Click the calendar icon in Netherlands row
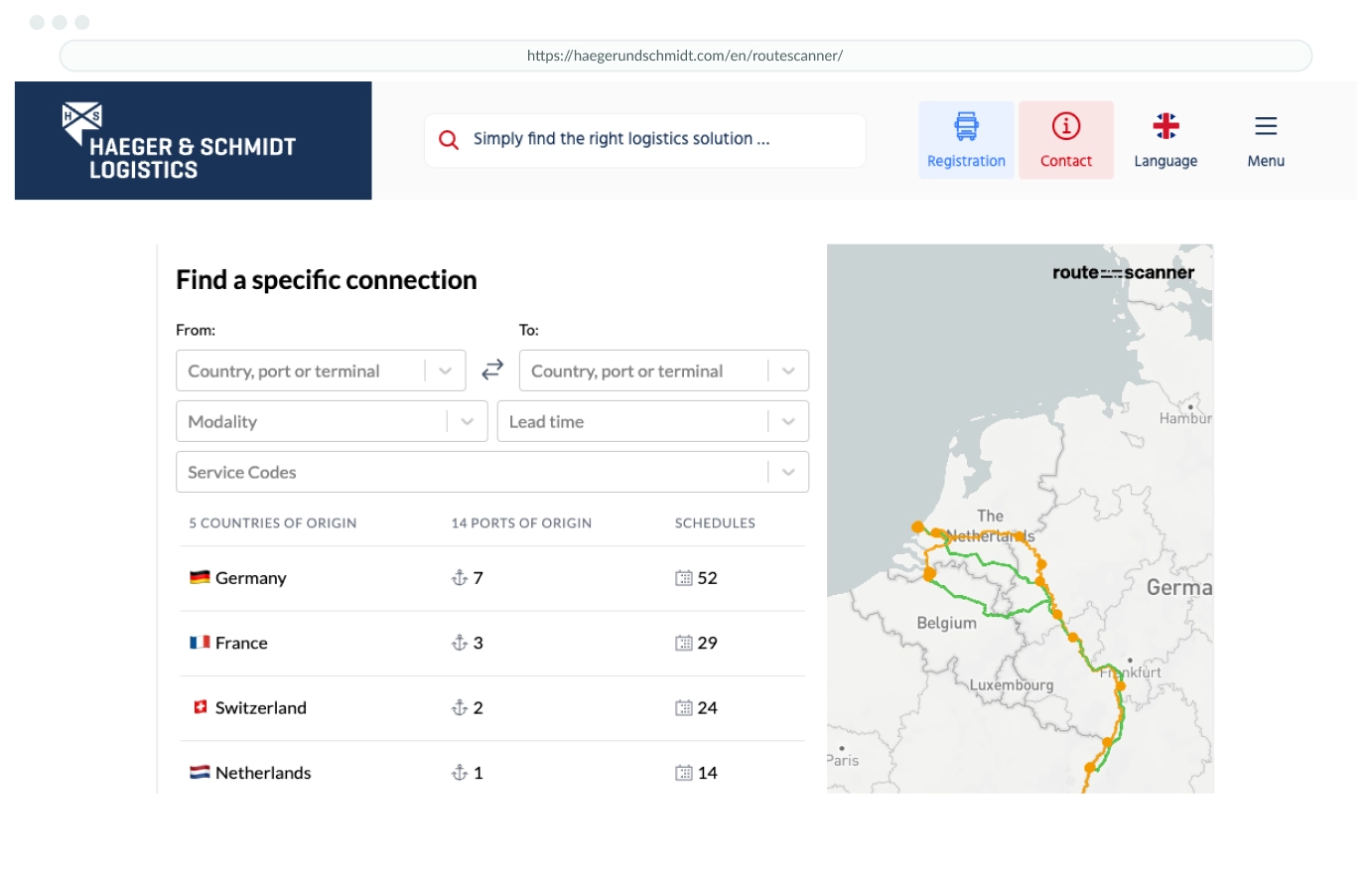Image resolution: width=1372 pixels, height=892 pixels. tap(684, 773)
